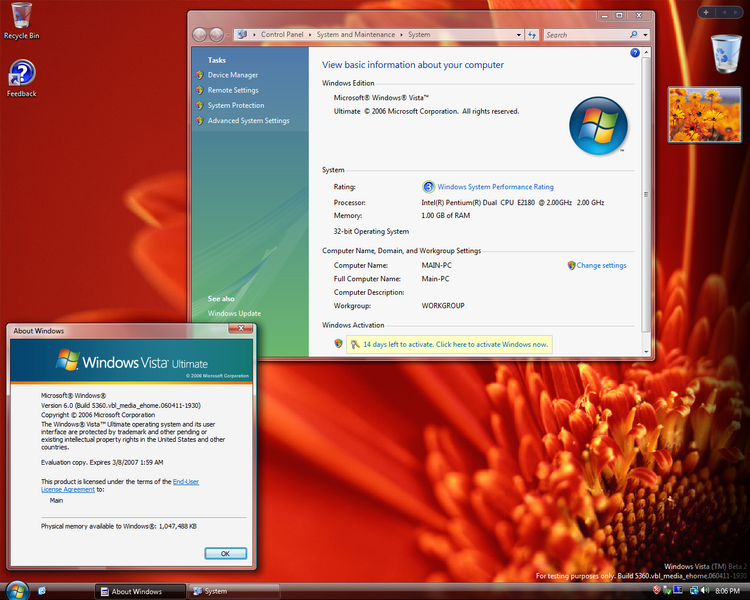
Task: Minimize the System window
Action: click(605, 15)
